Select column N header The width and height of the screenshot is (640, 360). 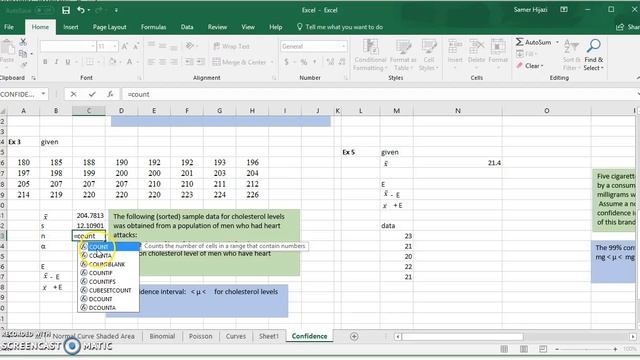tap(458, 111)
